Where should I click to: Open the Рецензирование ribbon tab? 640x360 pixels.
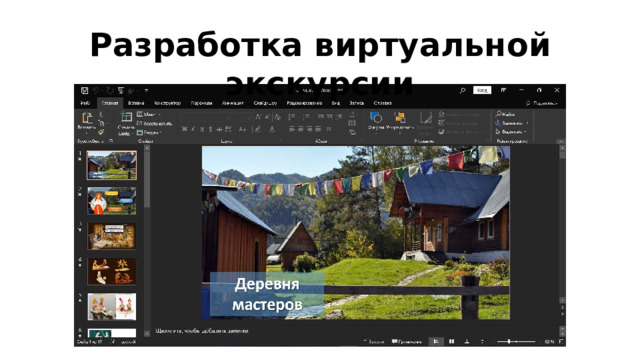[x=304, y=103]
